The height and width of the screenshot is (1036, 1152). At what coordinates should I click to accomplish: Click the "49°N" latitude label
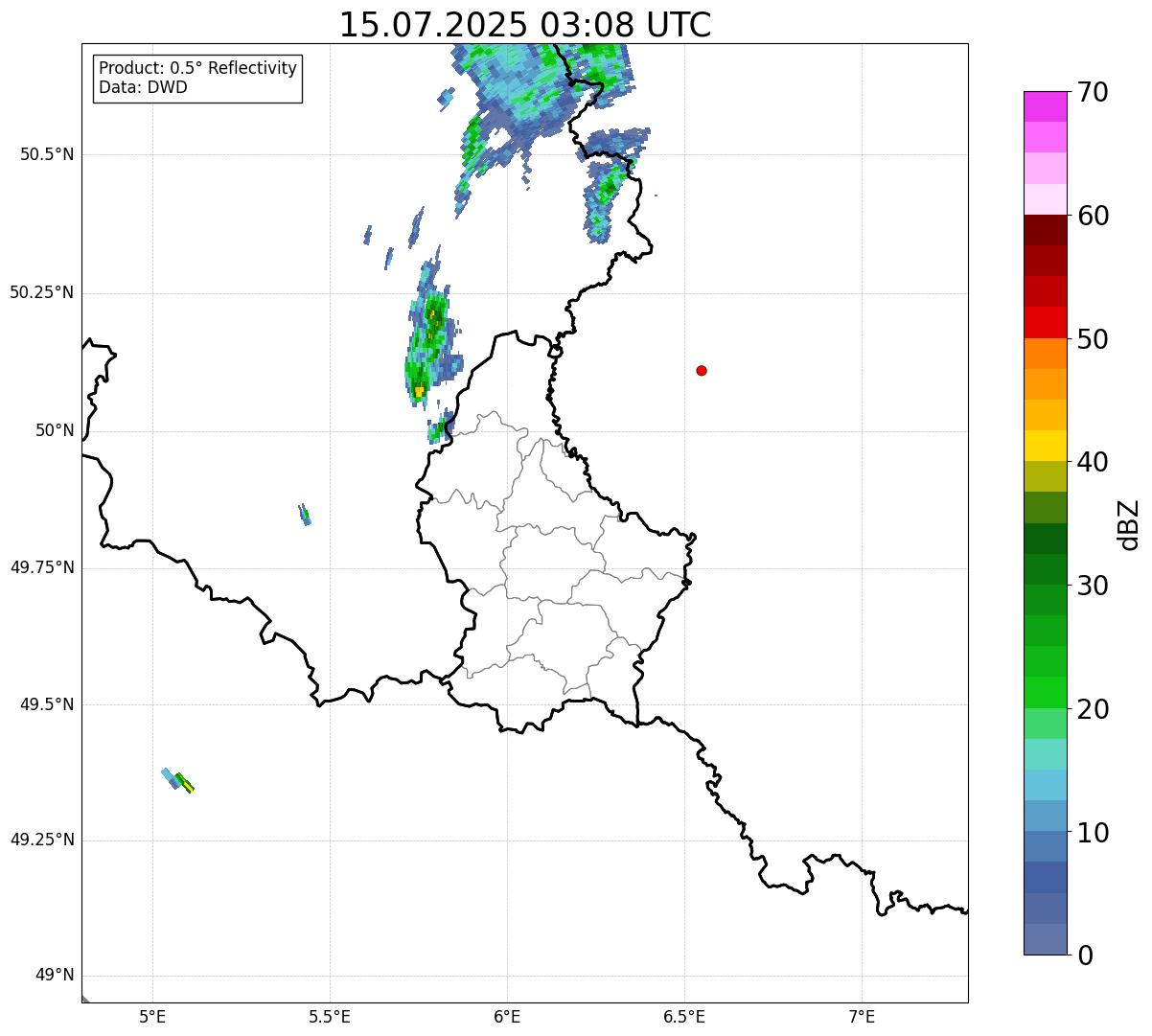55,976
